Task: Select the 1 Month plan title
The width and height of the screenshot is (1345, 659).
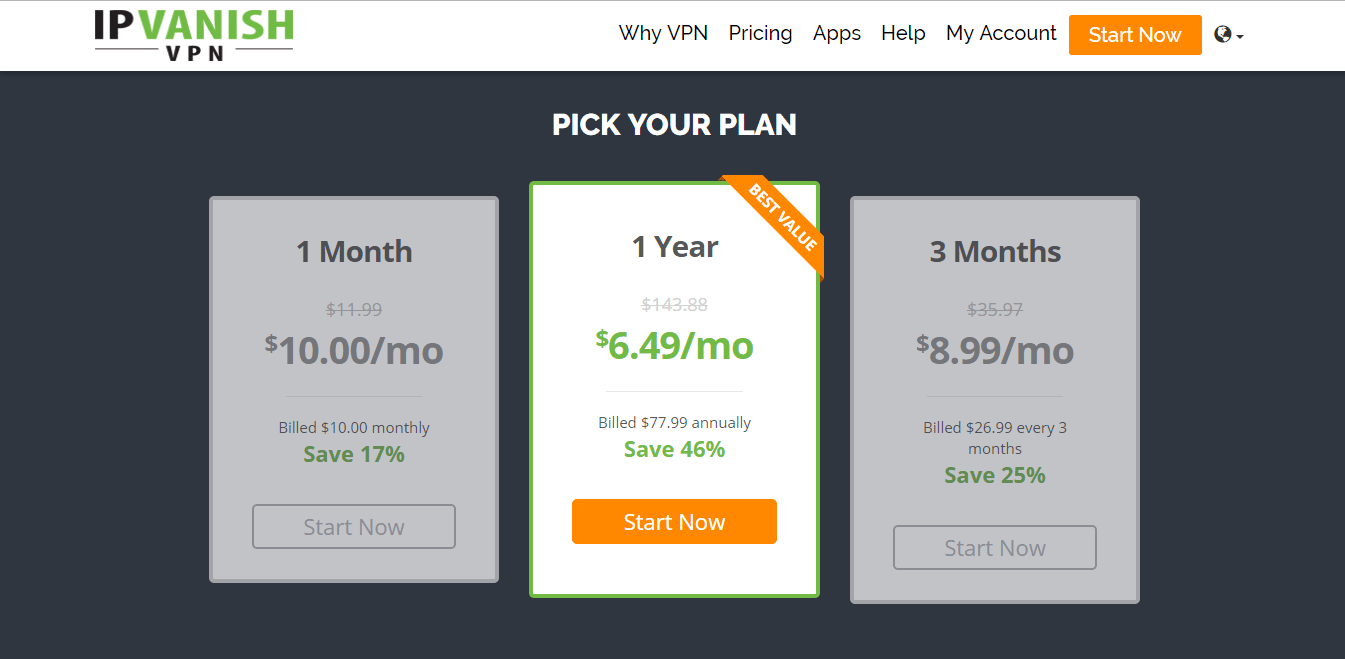Action: [354, 251]
